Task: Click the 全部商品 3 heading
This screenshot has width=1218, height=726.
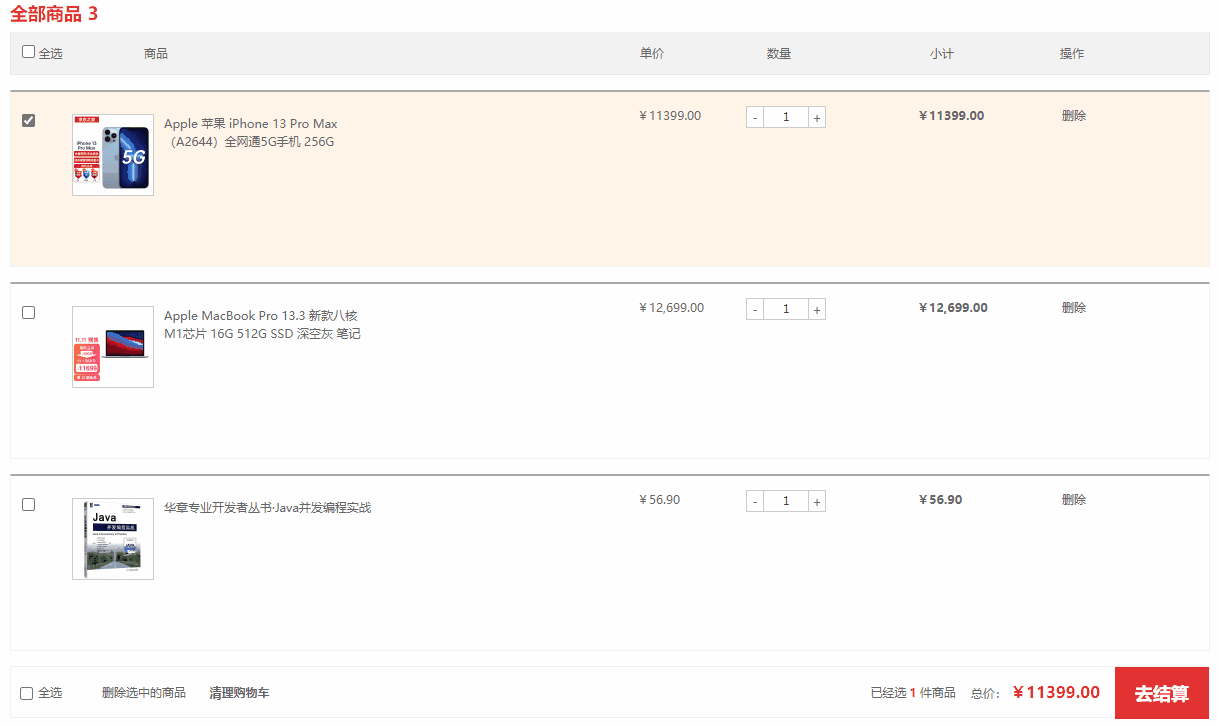Action: [x=54, y=14]
